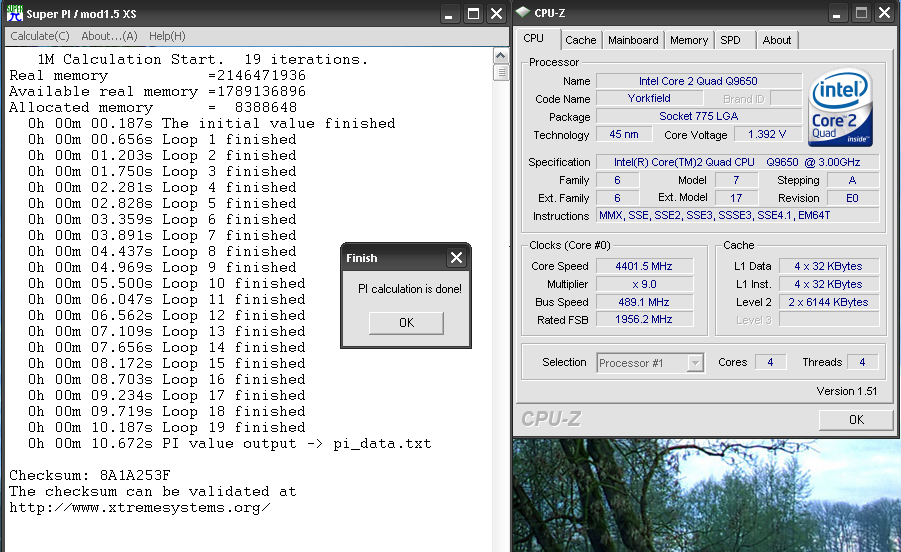Click the Stepping value A

point(852,180)
